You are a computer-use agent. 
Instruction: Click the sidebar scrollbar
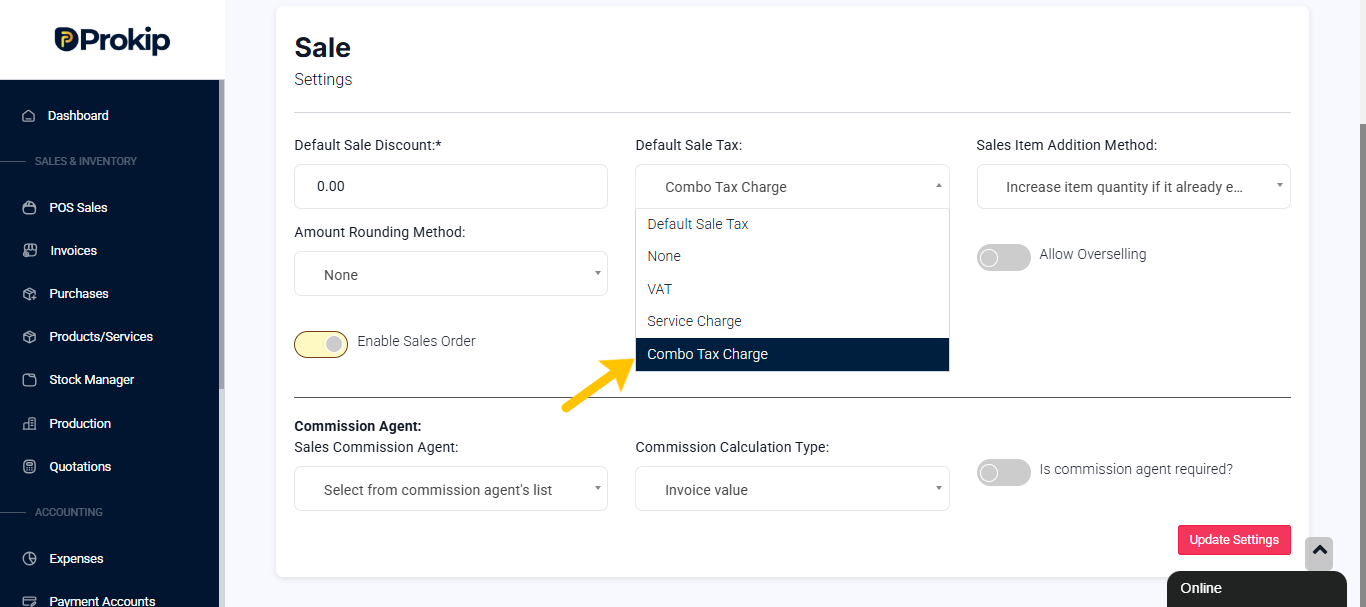222,235
